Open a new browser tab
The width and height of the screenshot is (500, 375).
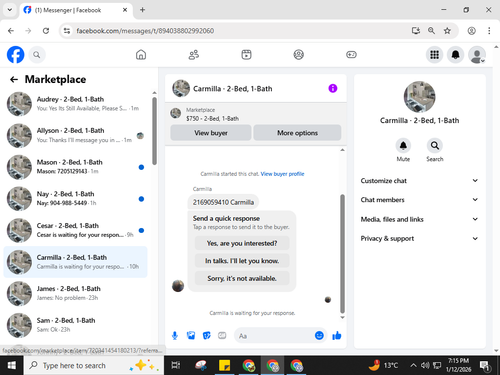[x=142, y=10]
